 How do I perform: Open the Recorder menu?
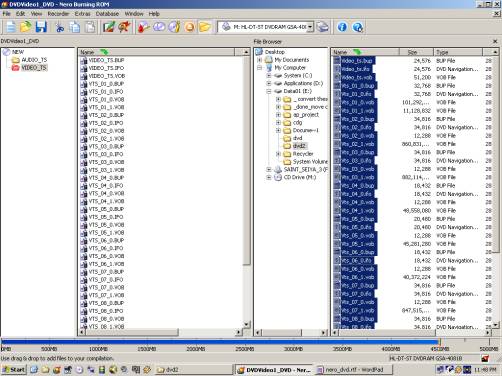click(58, 14)
